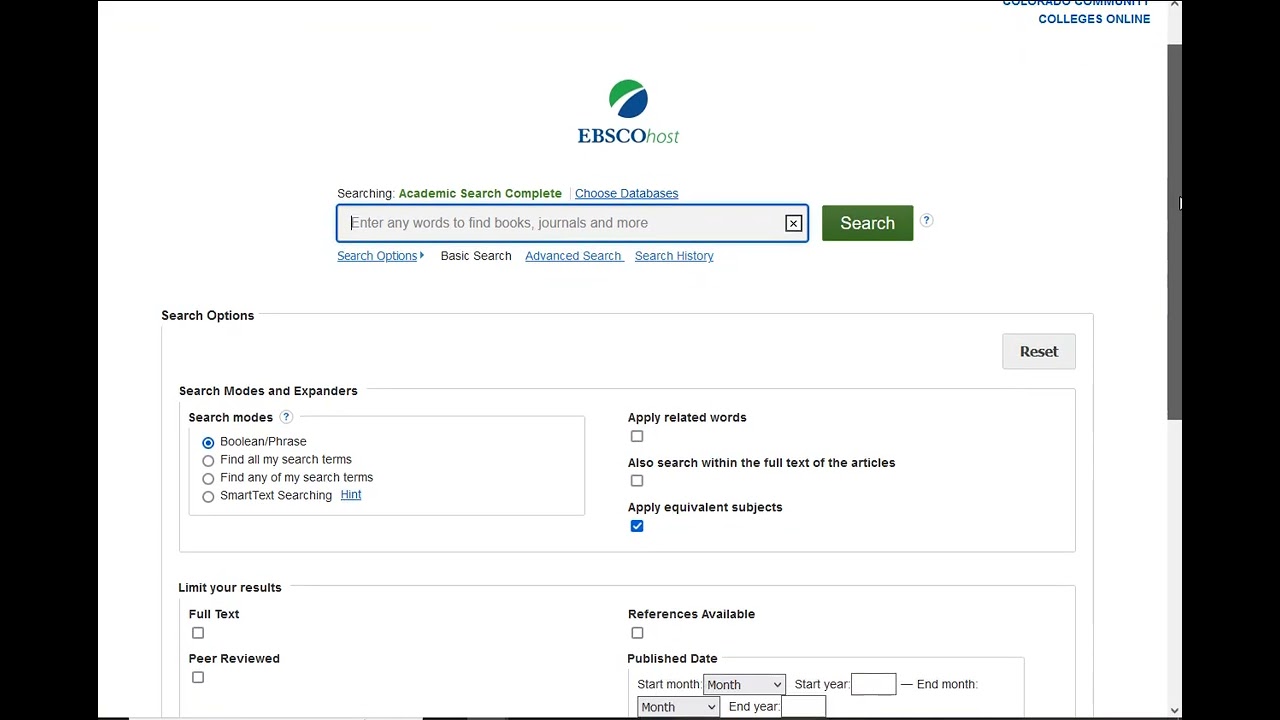Open Search modes help question mark icon

(286, 417)
